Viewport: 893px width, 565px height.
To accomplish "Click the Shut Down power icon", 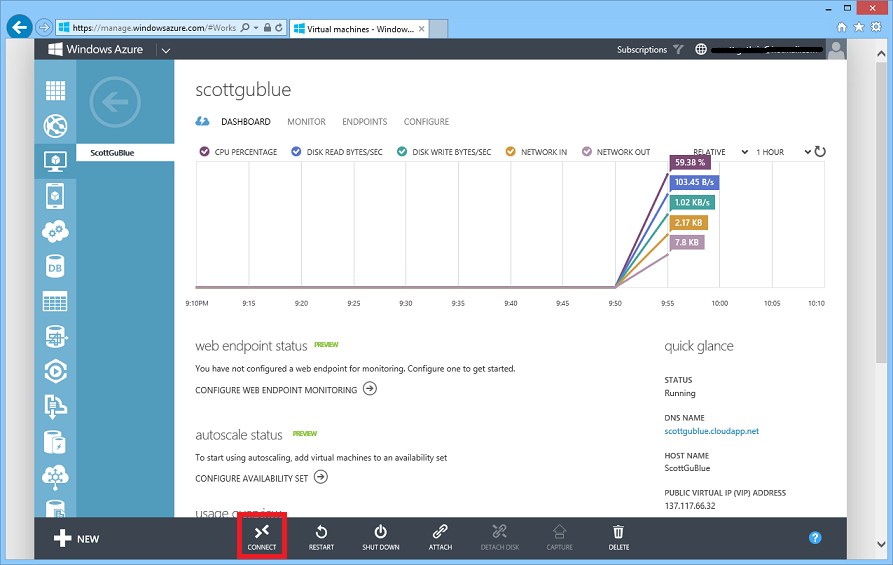I will click(380, 532).
